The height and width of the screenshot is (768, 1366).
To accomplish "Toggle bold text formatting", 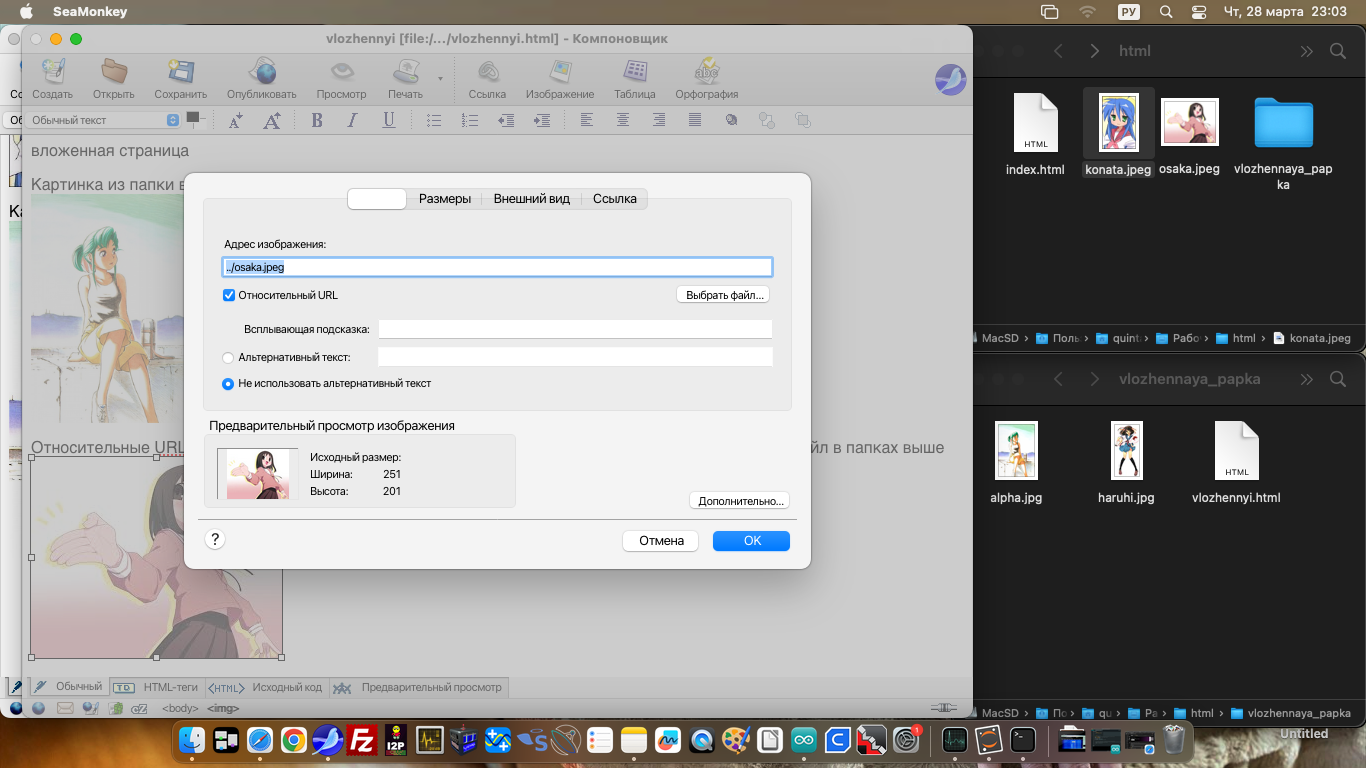I will 317,120.
